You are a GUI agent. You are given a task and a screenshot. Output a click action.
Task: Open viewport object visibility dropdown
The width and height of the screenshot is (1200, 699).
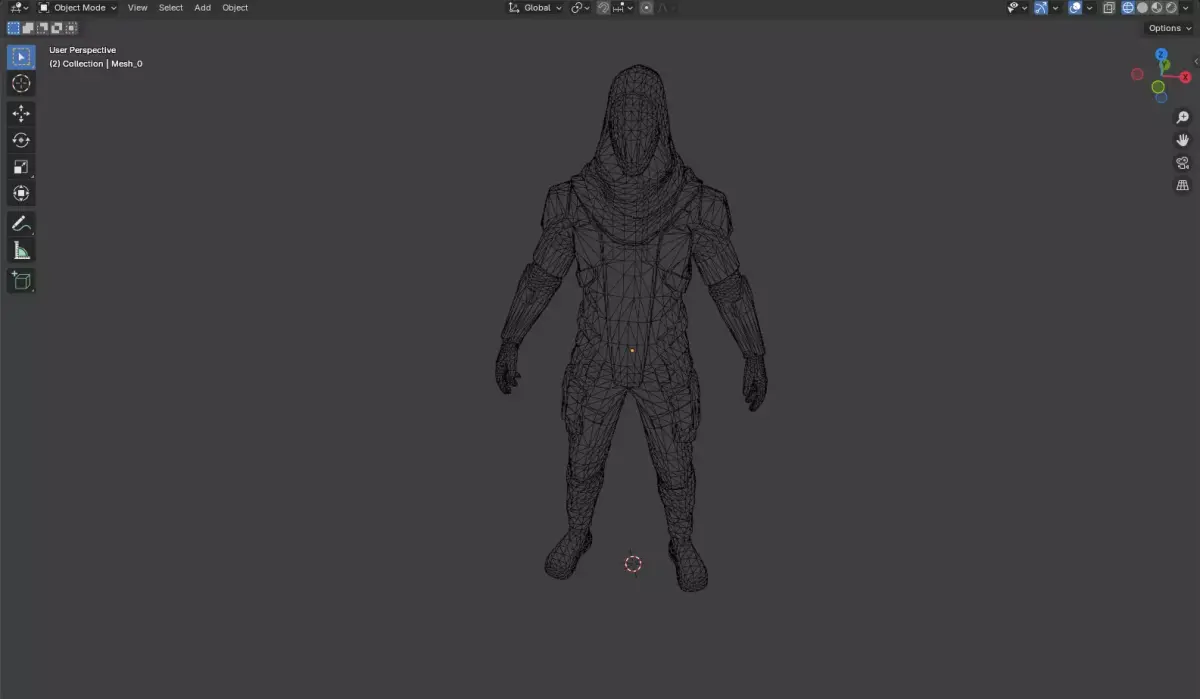coord(1018,8)
